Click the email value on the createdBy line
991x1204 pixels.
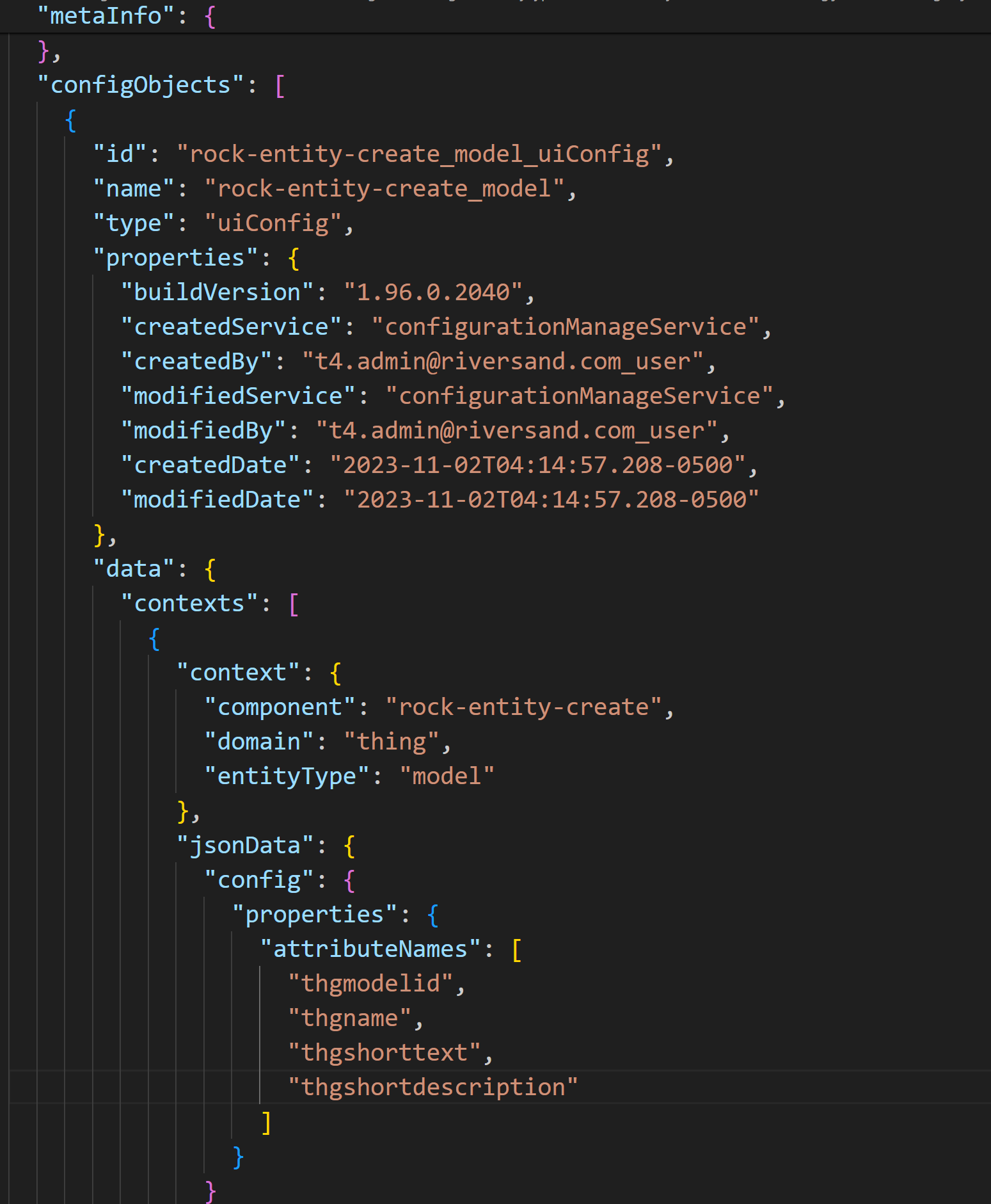point(502,362)
